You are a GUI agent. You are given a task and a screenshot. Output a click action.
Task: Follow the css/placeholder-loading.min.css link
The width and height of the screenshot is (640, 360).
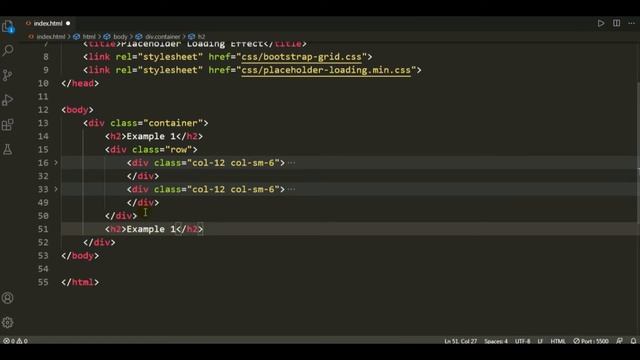click(x=326, y=70)
